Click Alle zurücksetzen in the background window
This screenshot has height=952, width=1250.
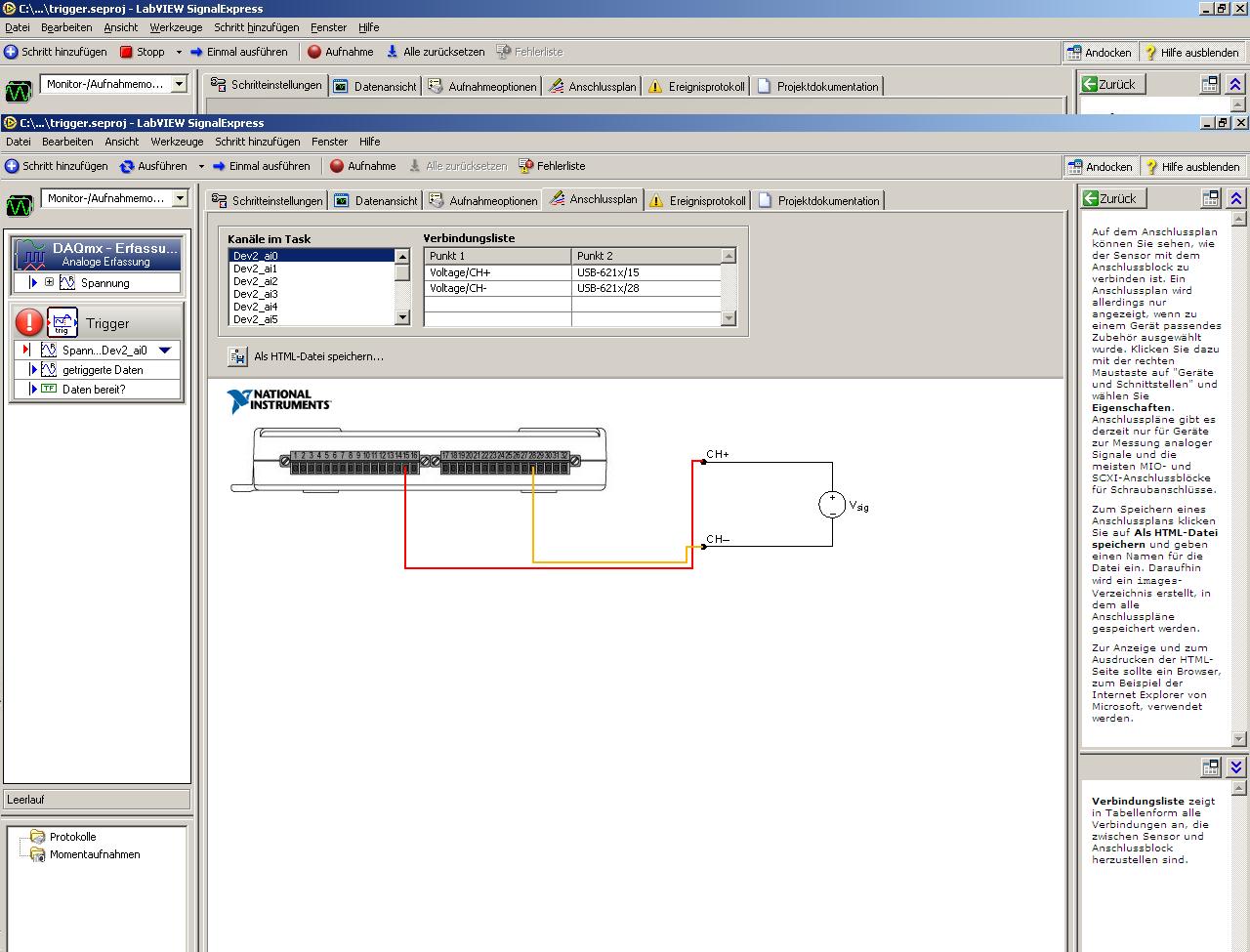point(435,52)
